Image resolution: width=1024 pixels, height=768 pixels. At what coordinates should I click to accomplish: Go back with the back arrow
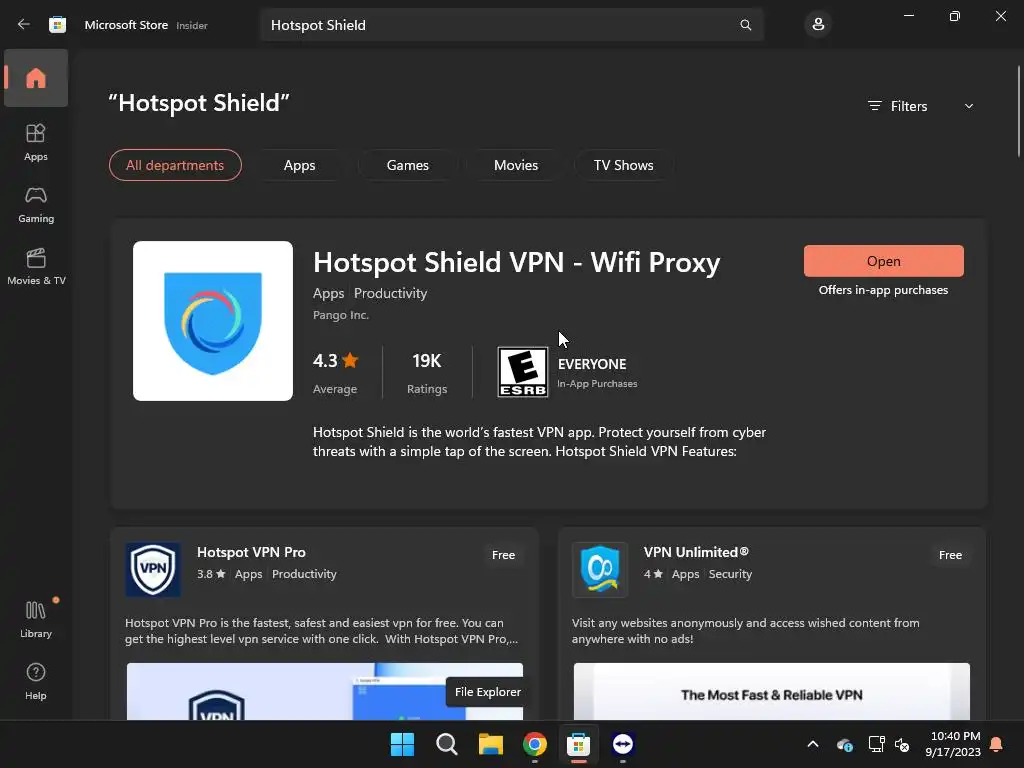click(x=24, y=25)
